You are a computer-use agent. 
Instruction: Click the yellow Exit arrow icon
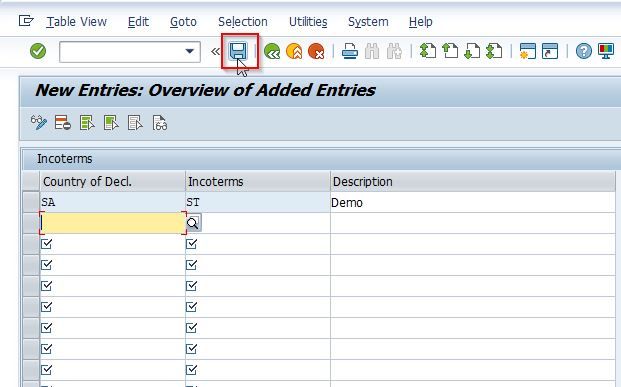[294, 51]
